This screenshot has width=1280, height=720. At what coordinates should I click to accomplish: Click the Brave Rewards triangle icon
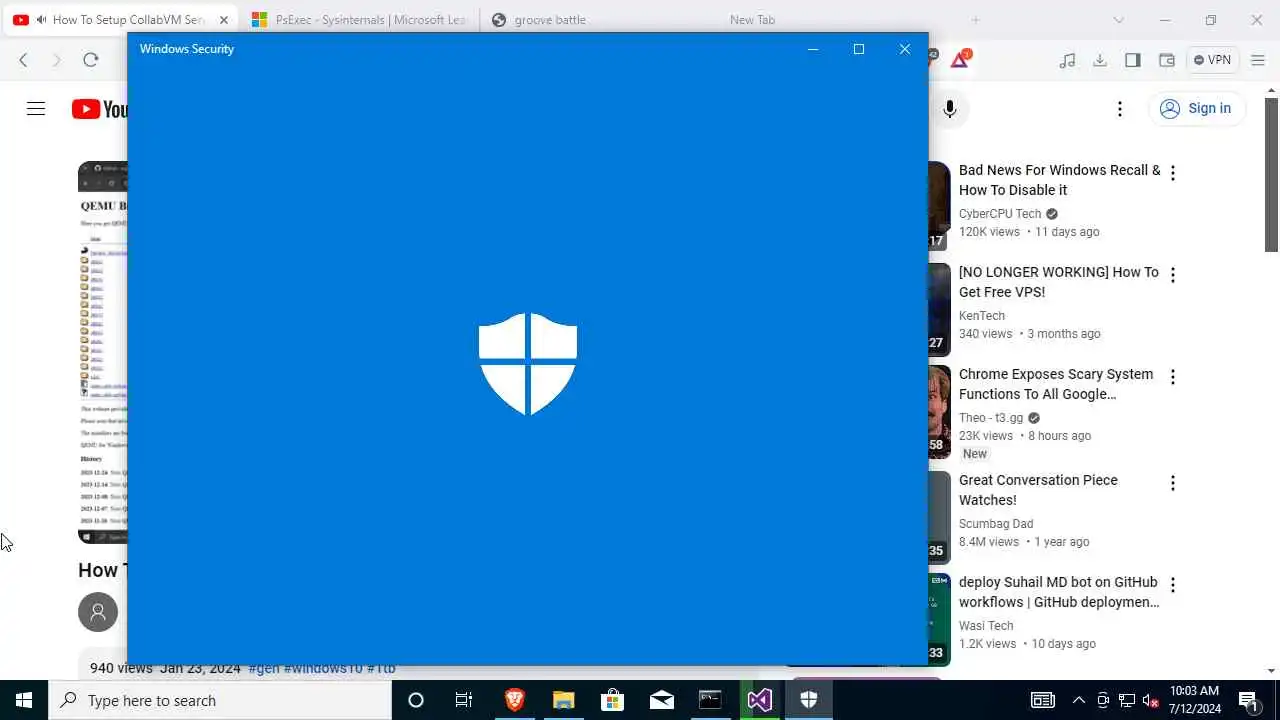(960, 59)
